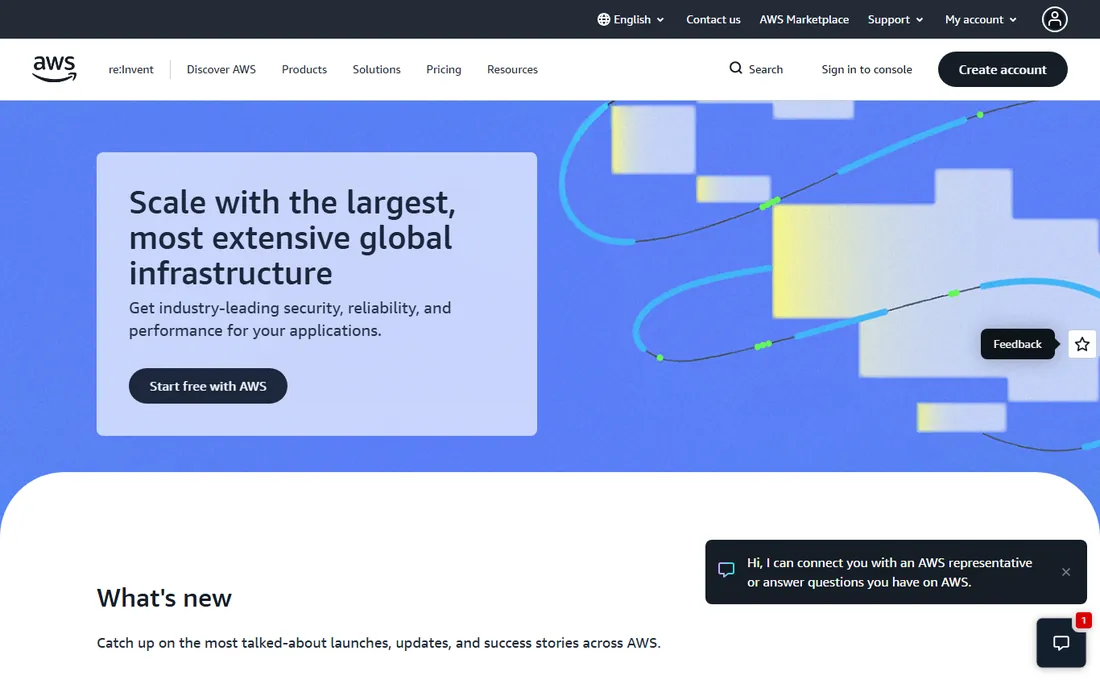This screenshot has height=688, width=1100.
Task: Expand the My account dropdown
Action: 981,20
